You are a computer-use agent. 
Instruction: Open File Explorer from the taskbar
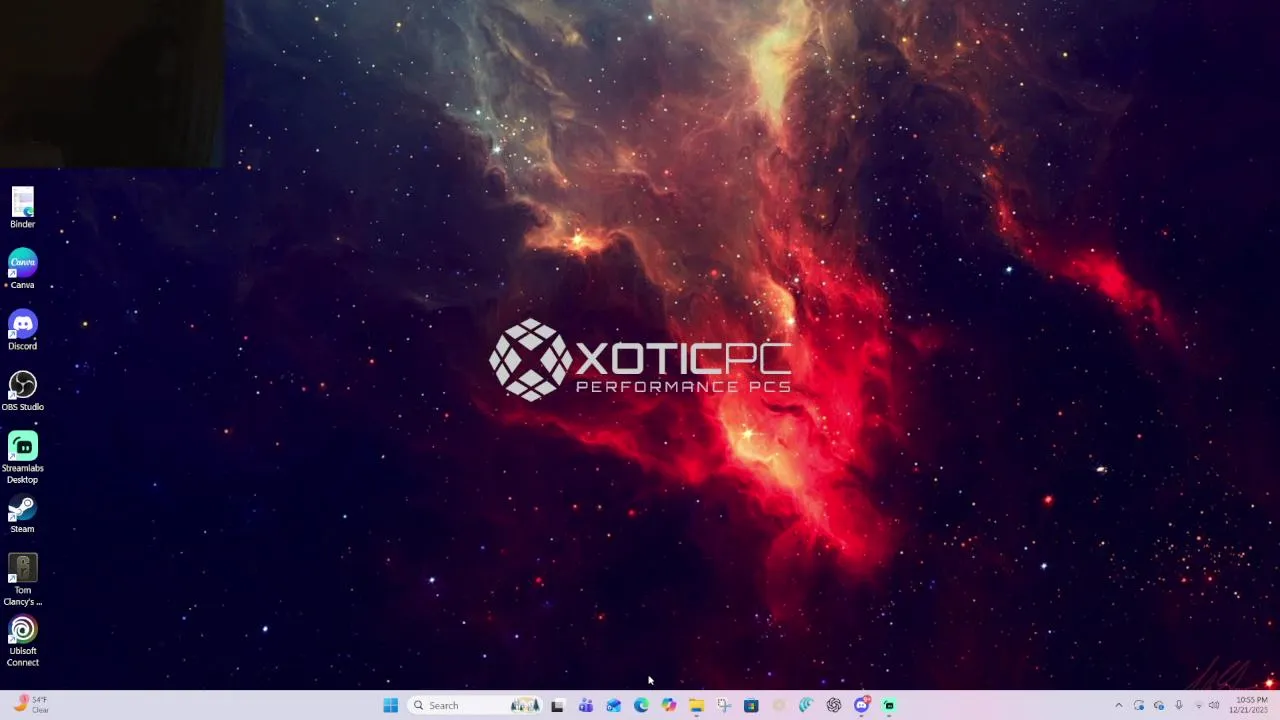pos(696,705)
